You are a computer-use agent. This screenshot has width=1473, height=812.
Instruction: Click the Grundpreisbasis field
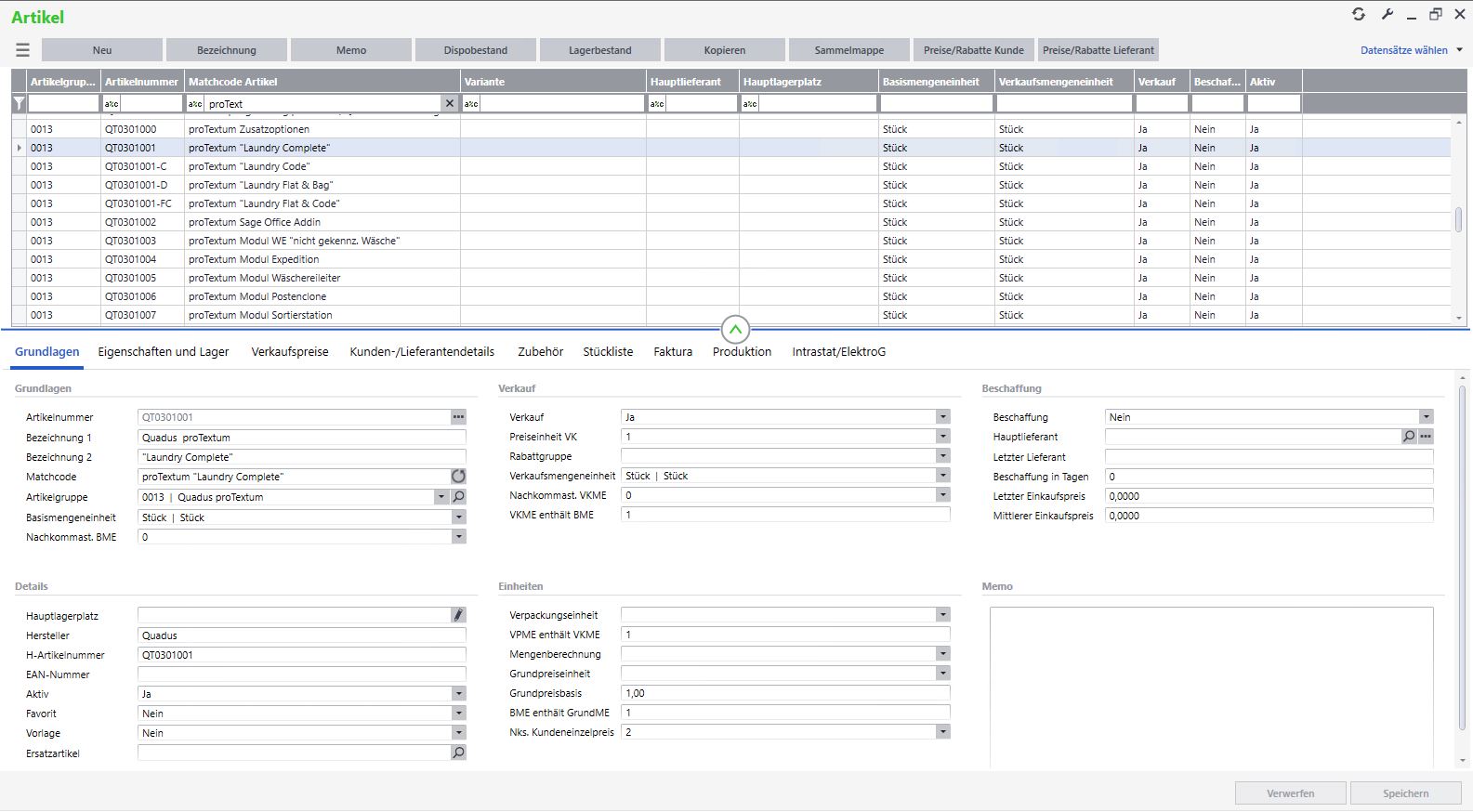click(x=785, y=693)
